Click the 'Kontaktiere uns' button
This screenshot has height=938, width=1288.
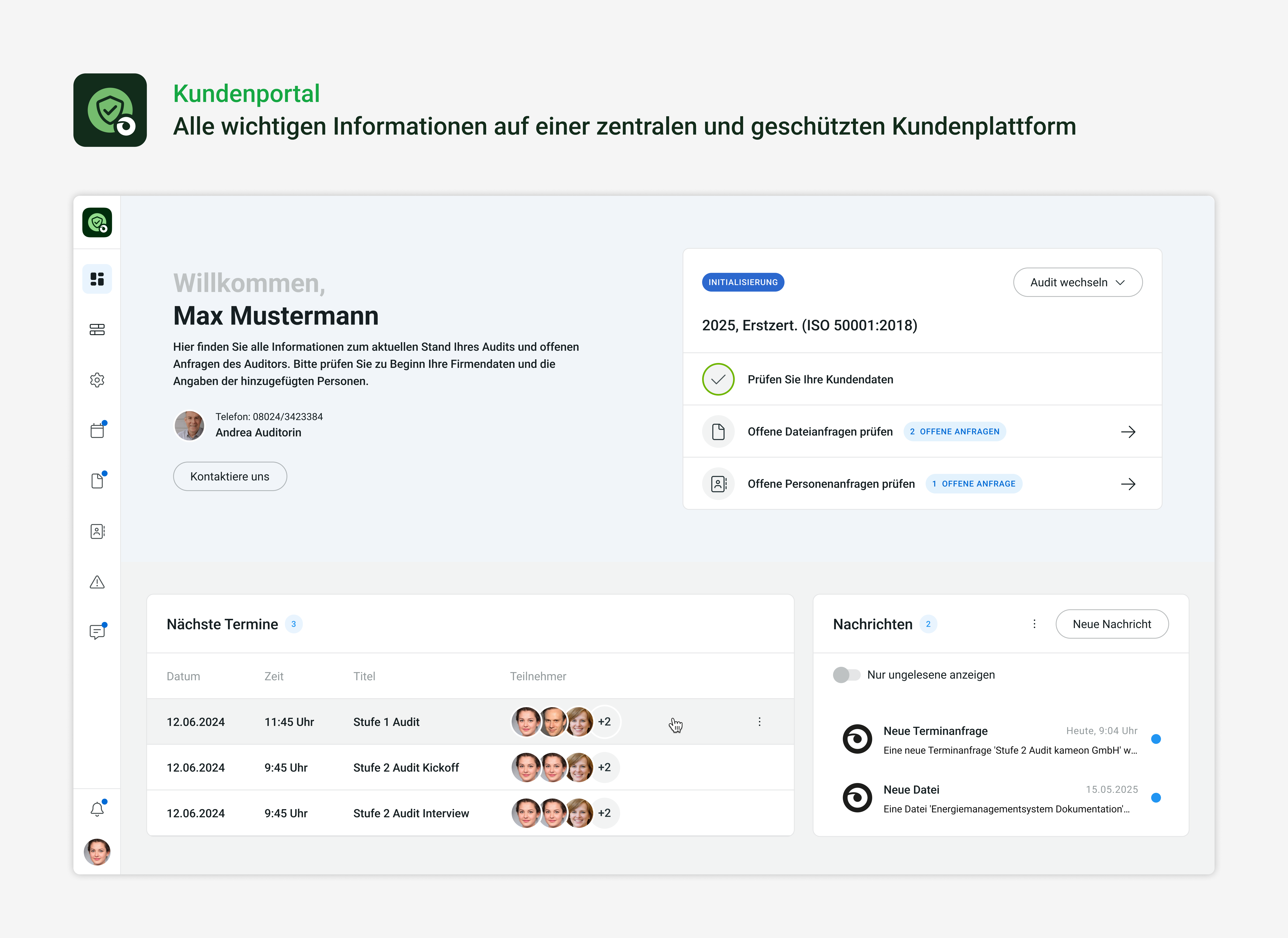[230, 476]
